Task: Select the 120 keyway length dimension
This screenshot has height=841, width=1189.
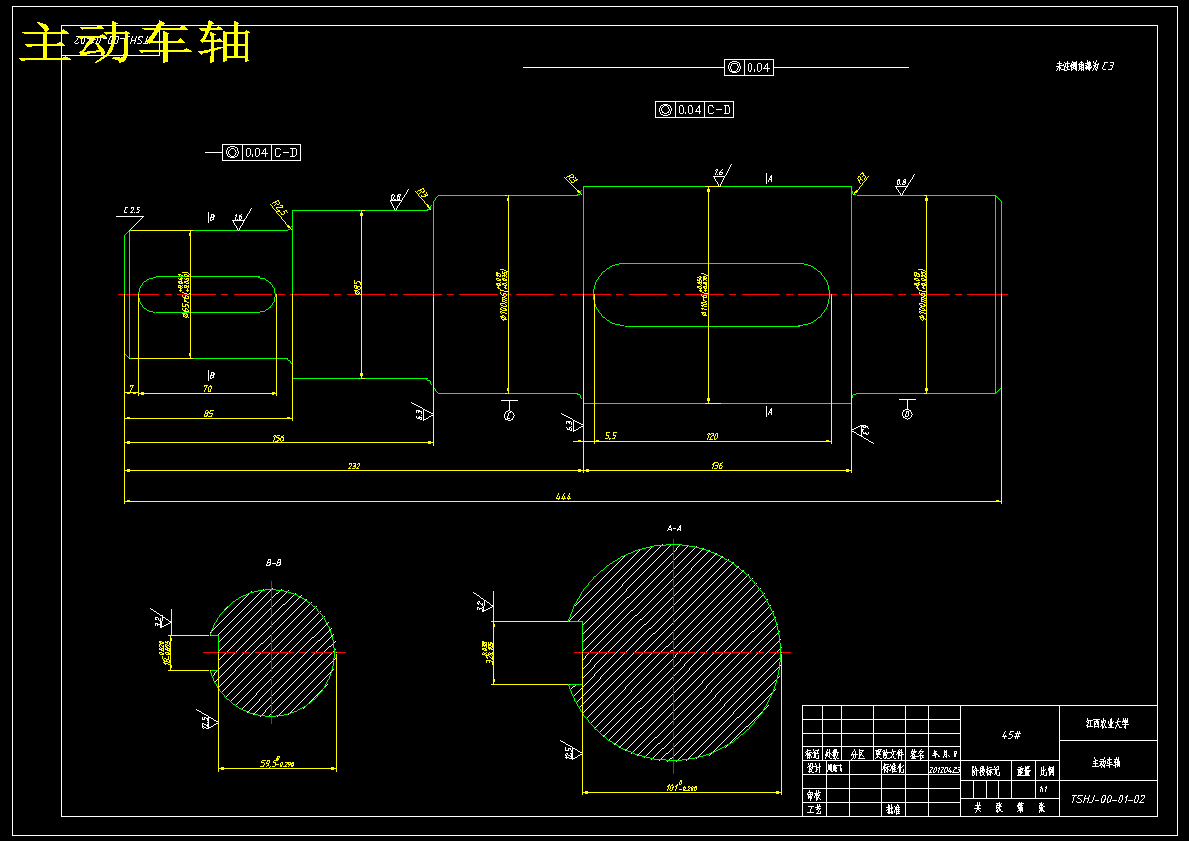Action: pos(712,436)
